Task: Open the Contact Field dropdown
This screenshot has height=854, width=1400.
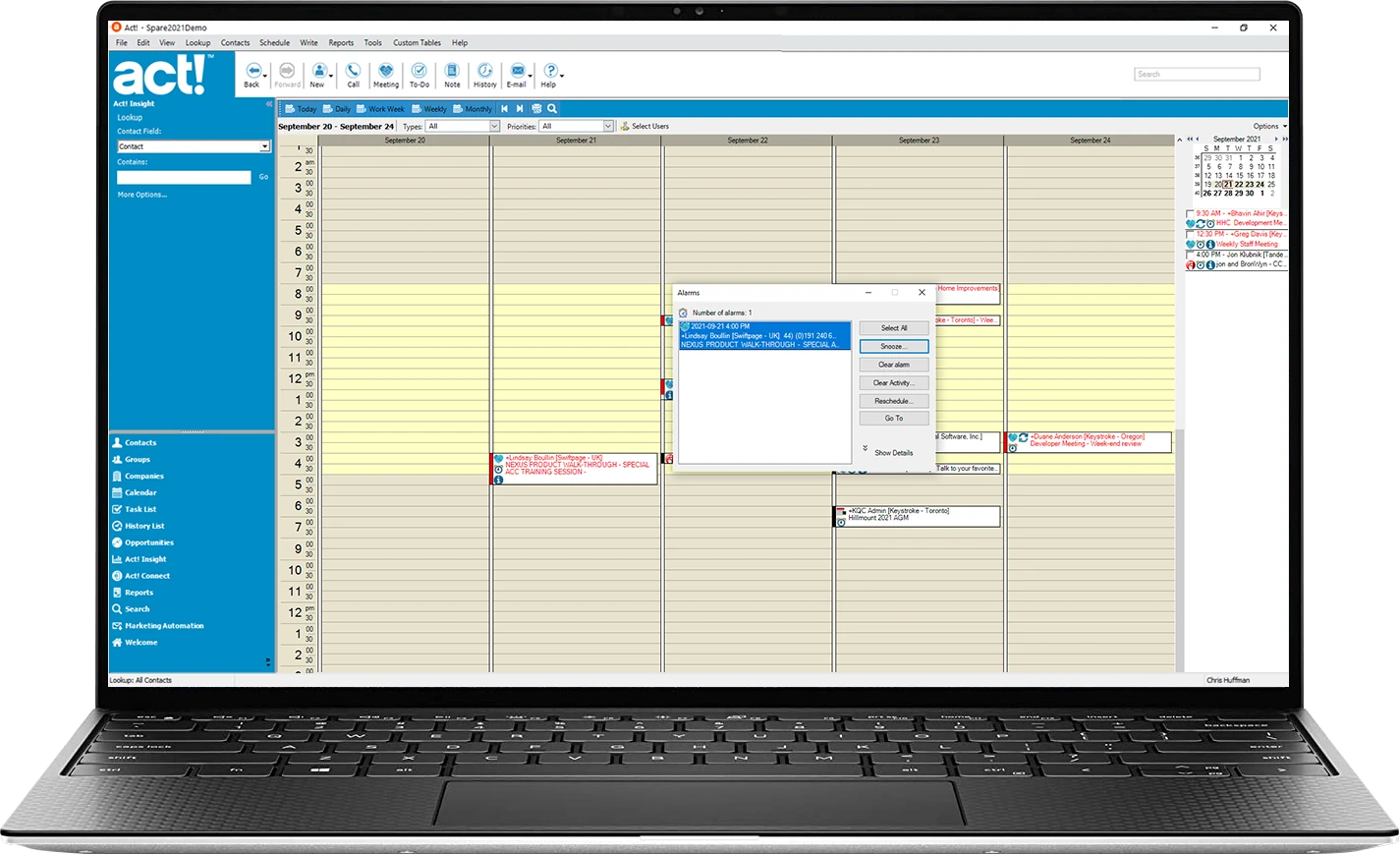Action: click(x=264, y=146)
